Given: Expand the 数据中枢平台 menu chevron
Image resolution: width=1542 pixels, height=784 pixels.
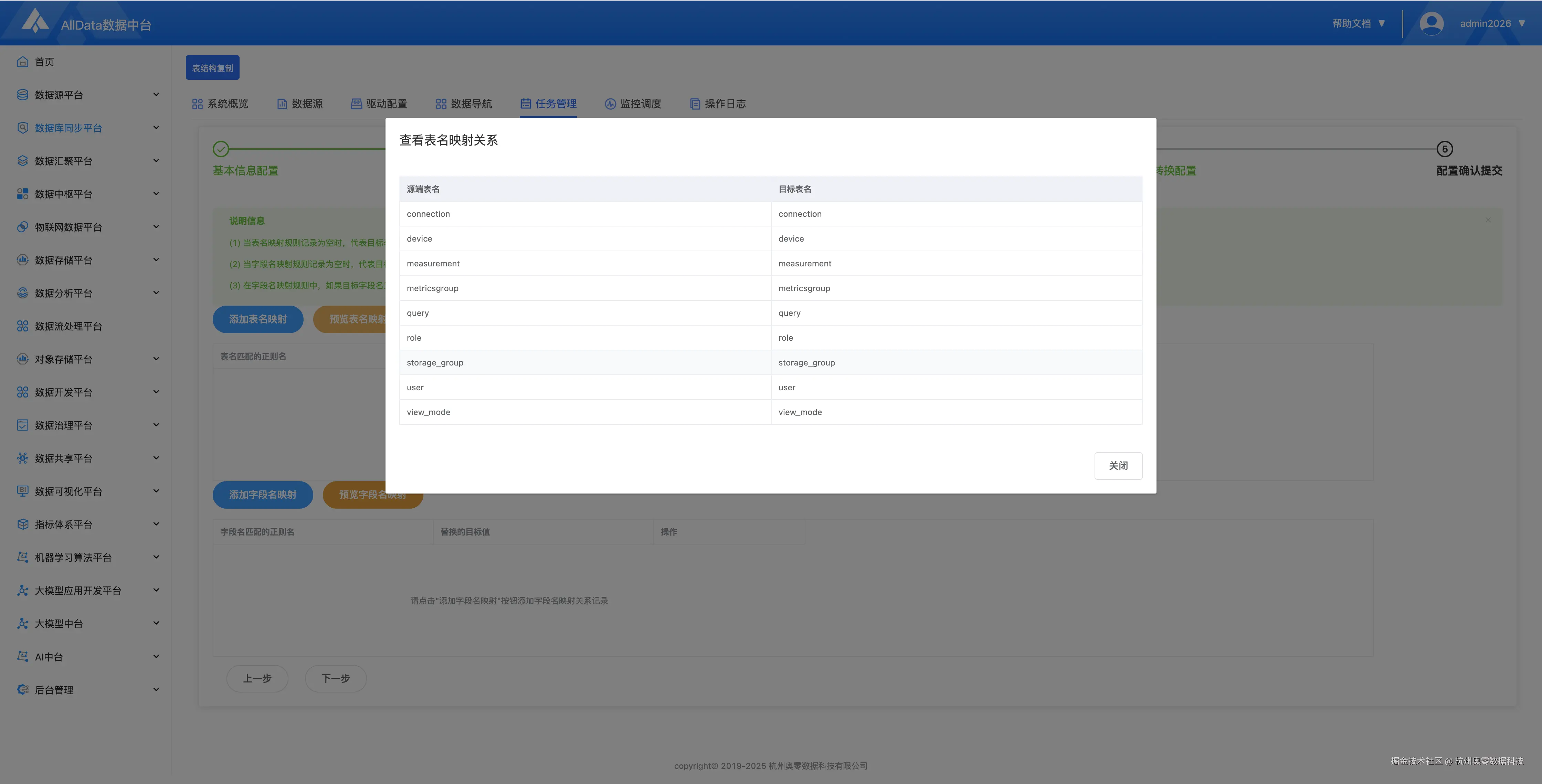Looking at the screenshot, I should click(x=156, y=193).
